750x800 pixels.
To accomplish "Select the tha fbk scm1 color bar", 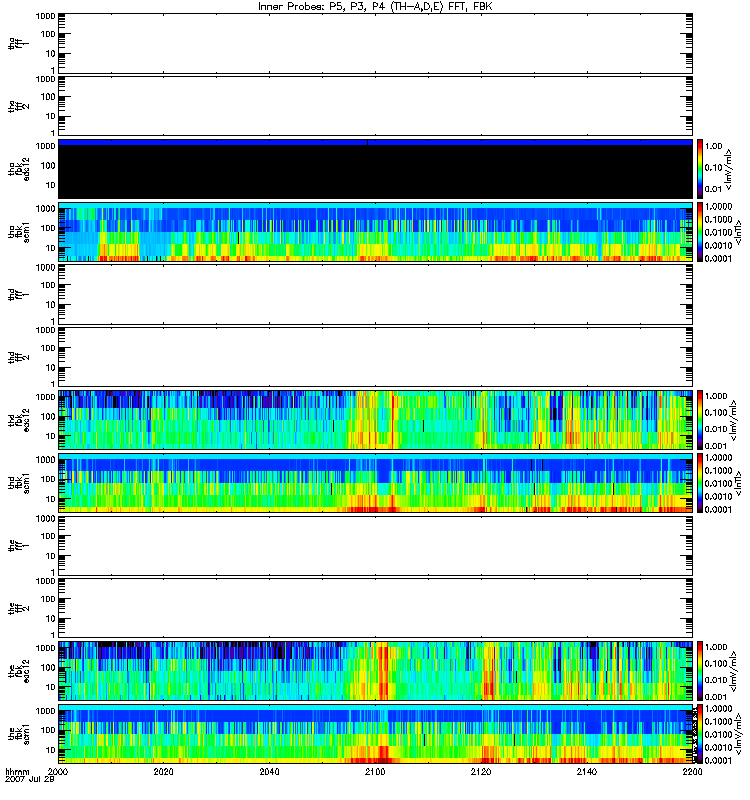I will coord(700,232).
